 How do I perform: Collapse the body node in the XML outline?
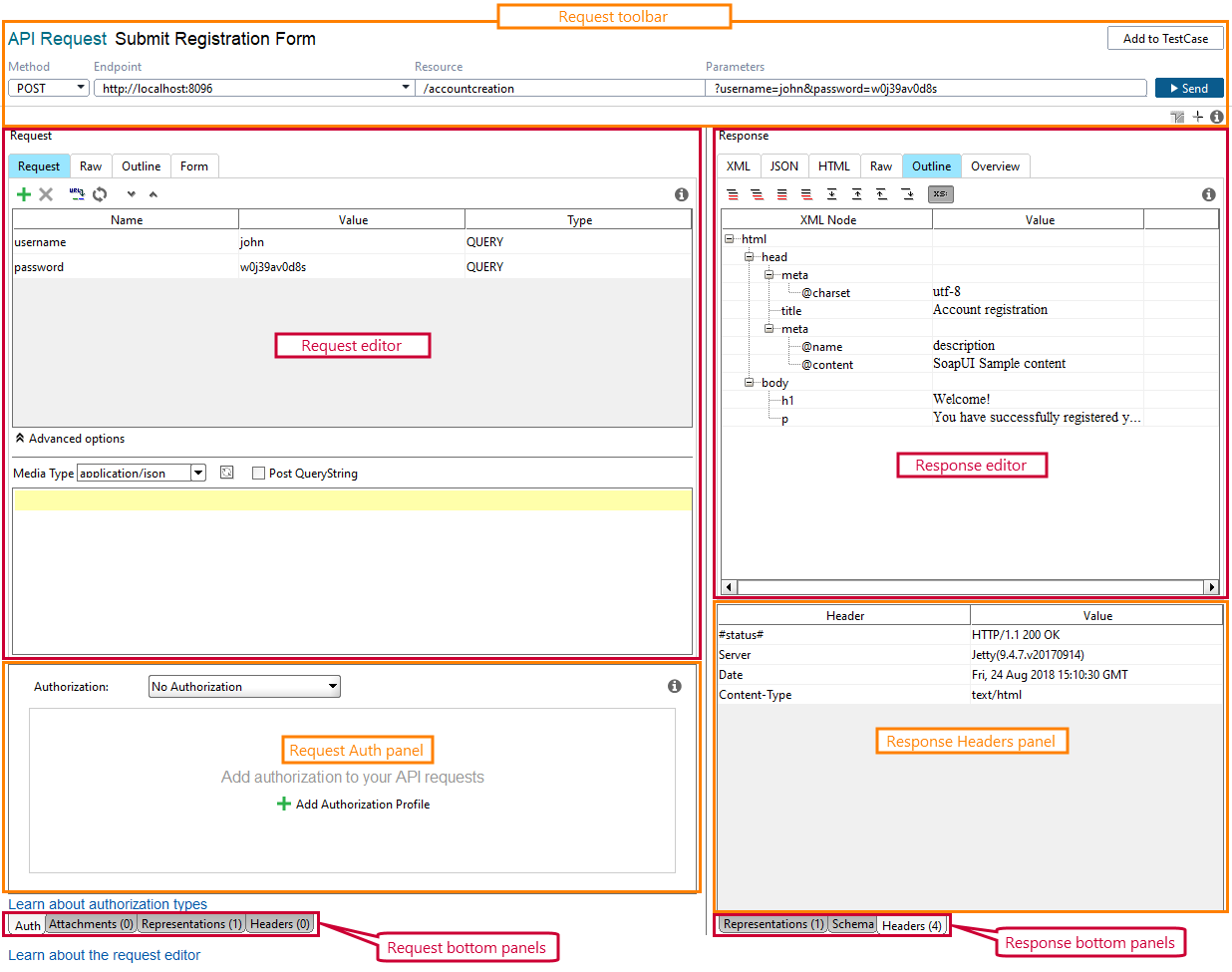pyautogui.click(x=750, y=382)
